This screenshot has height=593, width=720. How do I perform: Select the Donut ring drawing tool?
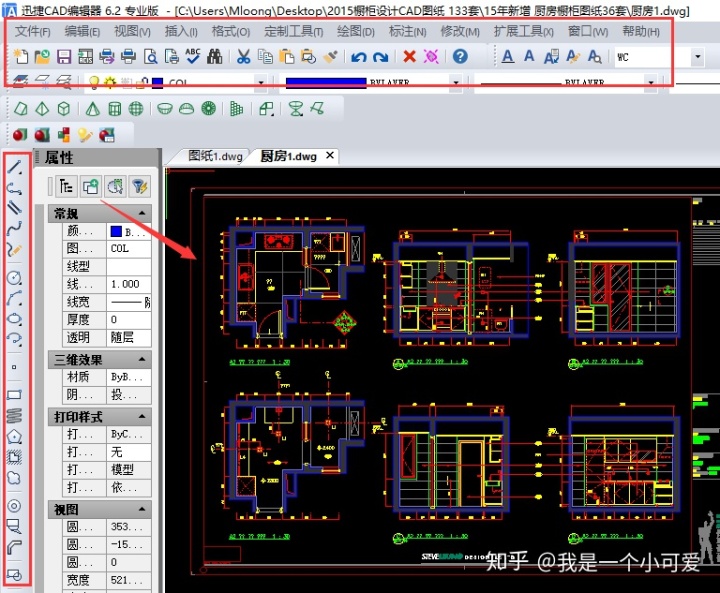tap(14, 506)
